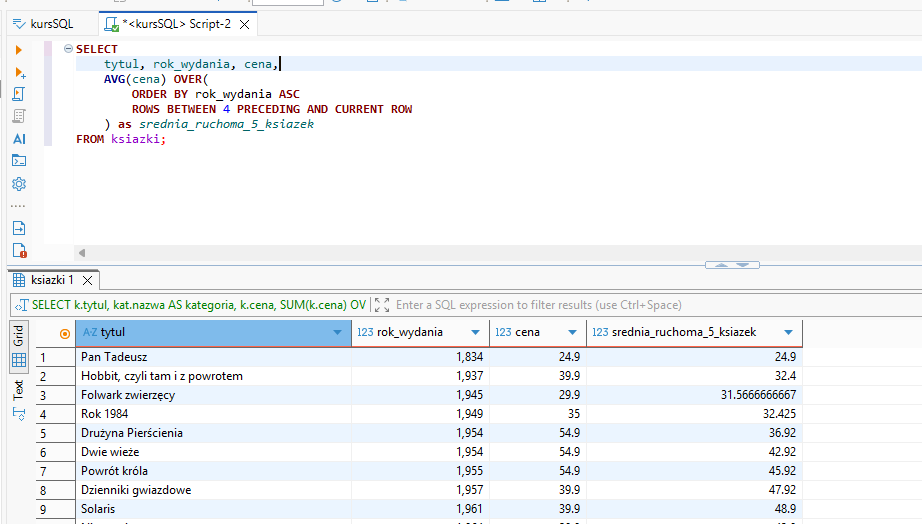This screenshot has height=524, width=922.
Task: Open the tytul column sort dropdown
Action: coord(337,333)
